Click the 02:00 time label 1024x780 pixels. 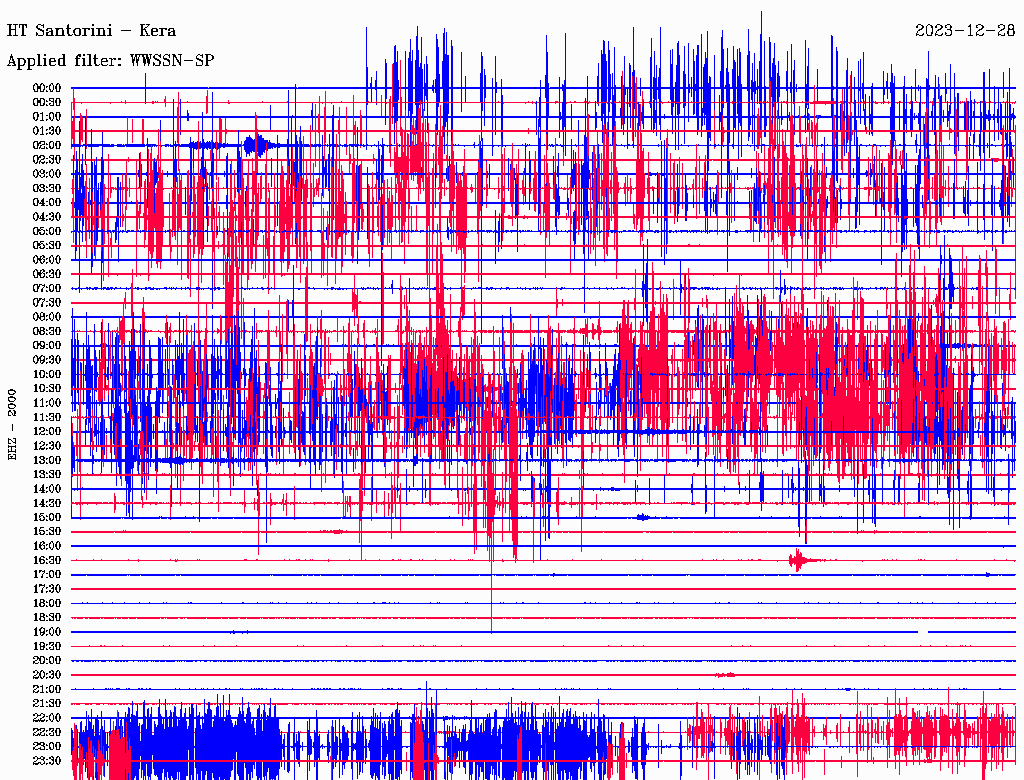(47, 146)
